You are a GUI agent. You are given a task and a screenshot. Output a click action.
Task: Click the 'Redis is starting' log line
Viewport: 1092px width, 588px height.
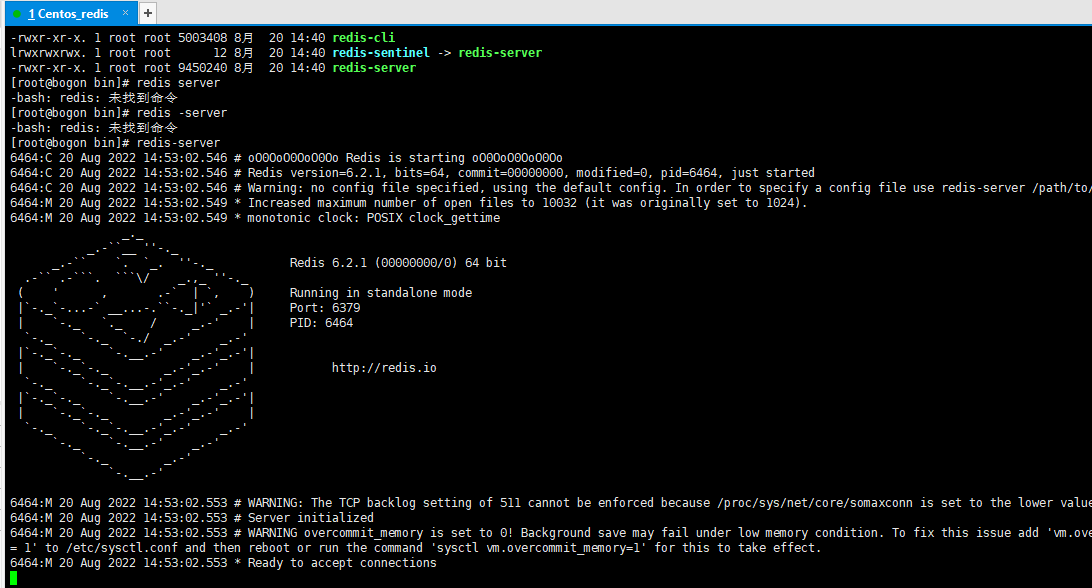(286, 158)
